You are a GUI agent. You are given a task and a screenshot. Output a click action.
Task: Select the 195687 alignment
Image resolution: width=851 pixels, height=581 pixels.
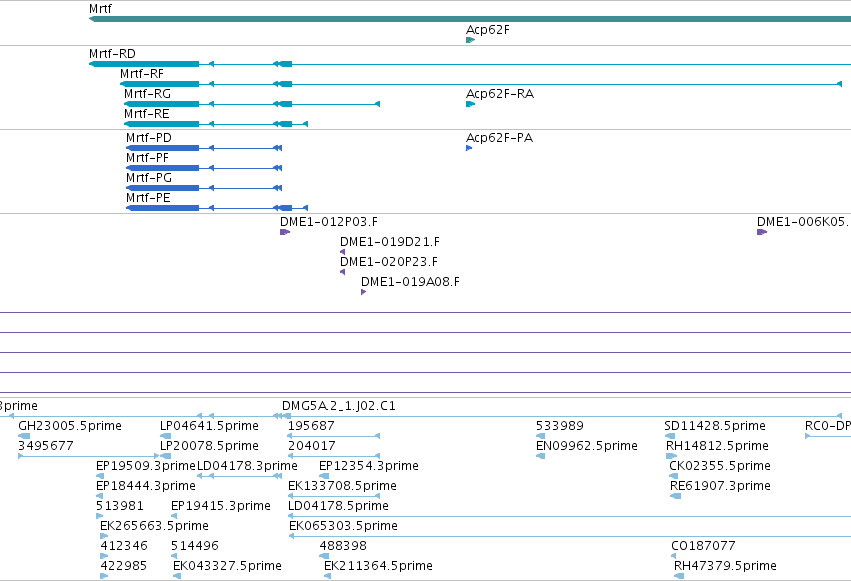coord(334,436)
